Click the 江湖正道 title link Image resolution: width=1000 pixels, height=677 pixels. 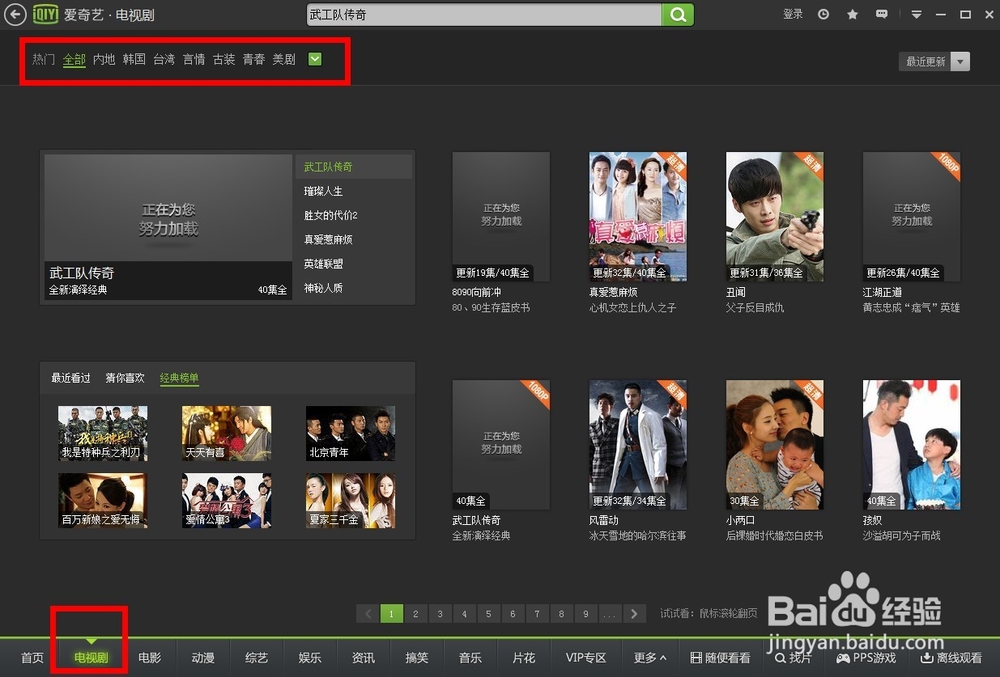[882, 292]
